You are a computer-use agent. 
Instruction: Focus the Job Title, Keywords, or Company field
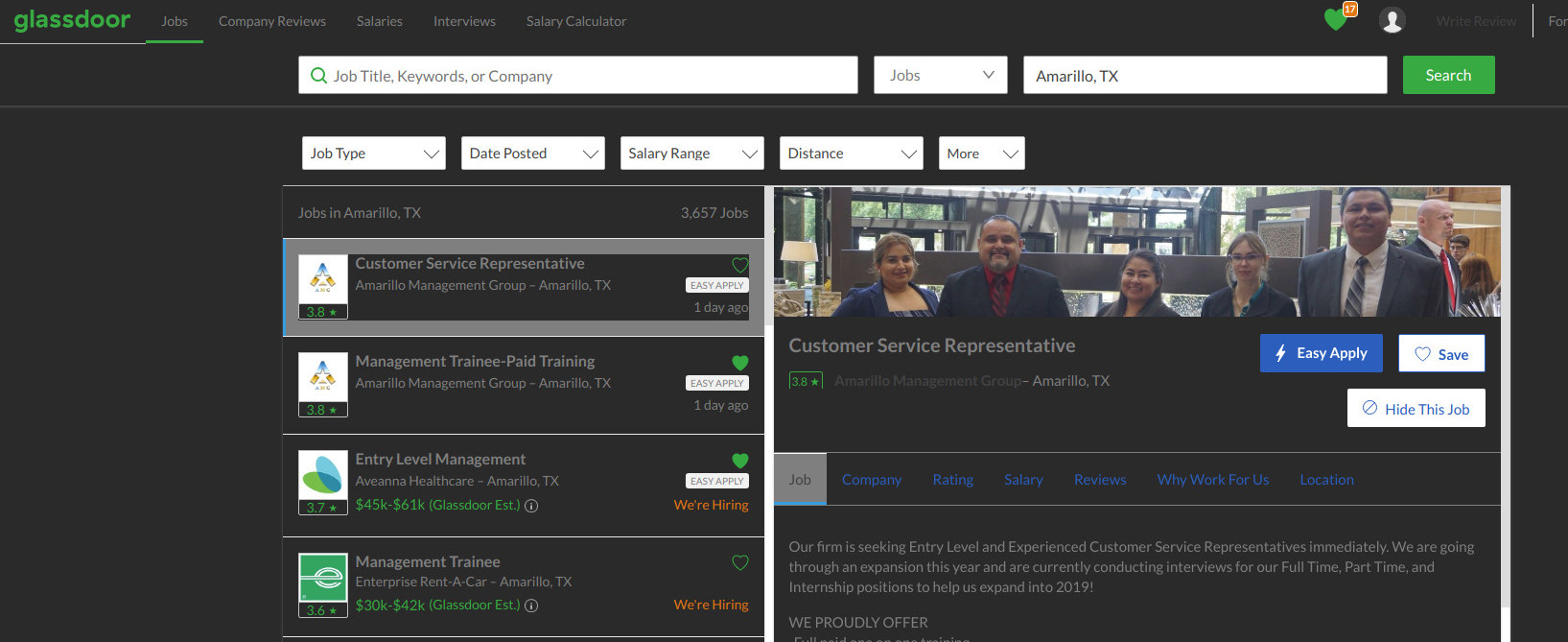click(578, 75)
